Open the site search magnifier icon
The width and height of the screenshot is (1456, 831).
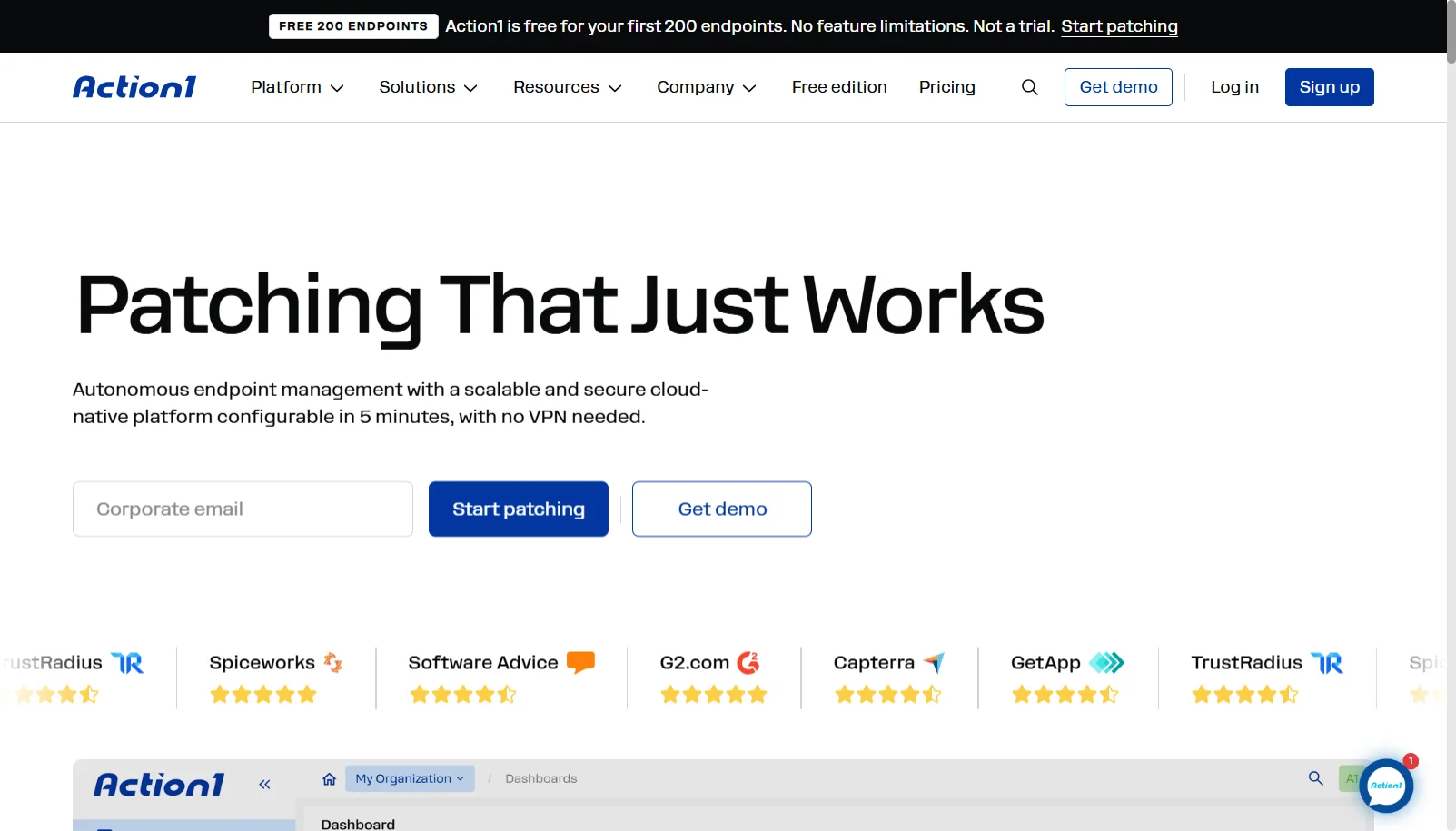1029,87
